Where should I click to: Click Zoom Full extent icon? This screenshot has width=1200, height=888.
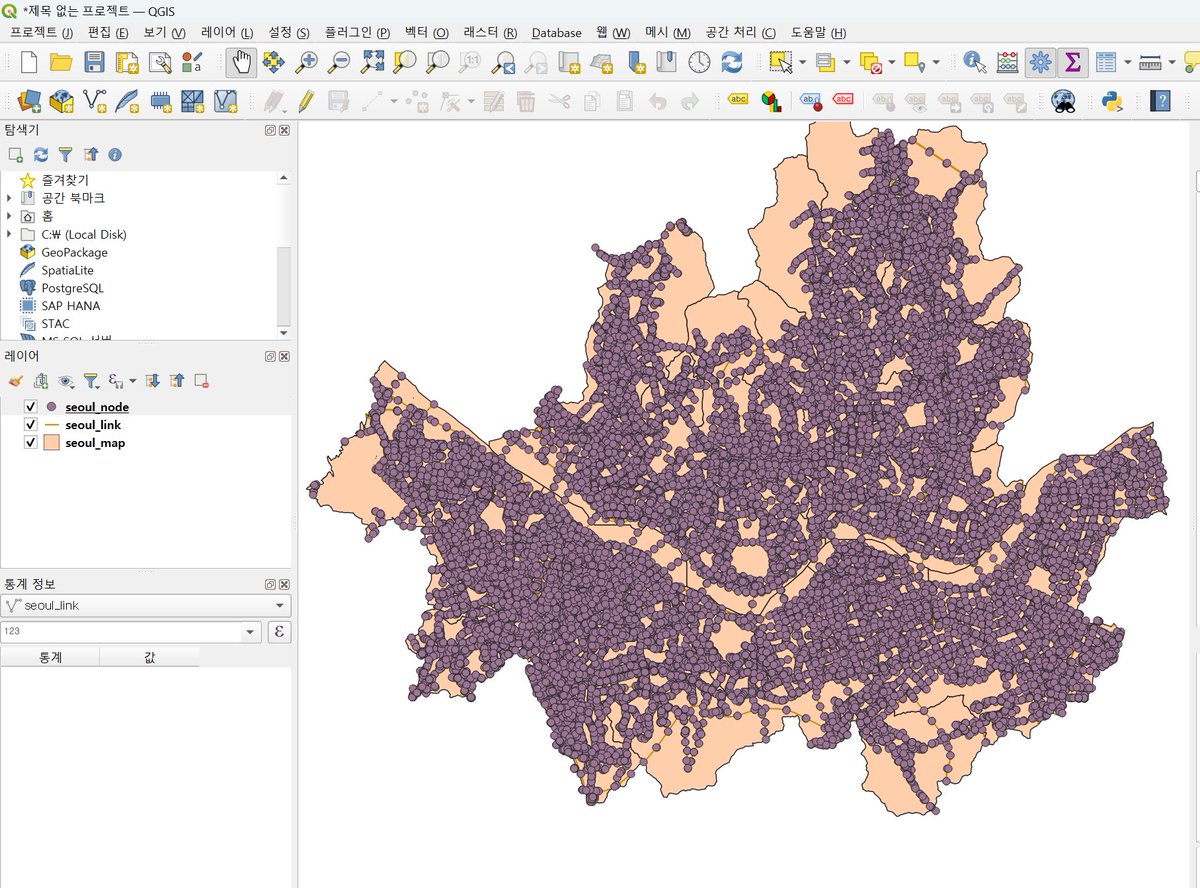pos(372,62)
